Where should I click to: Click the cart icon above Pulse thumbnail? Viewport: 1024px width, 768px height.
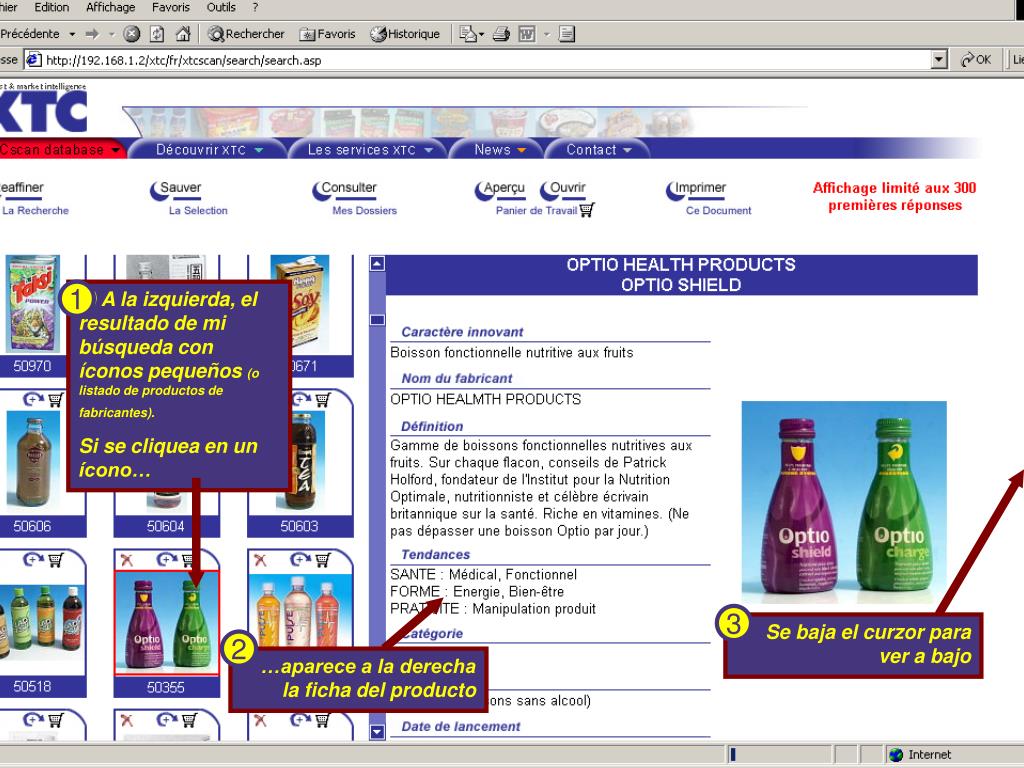[x=323, y=559]
